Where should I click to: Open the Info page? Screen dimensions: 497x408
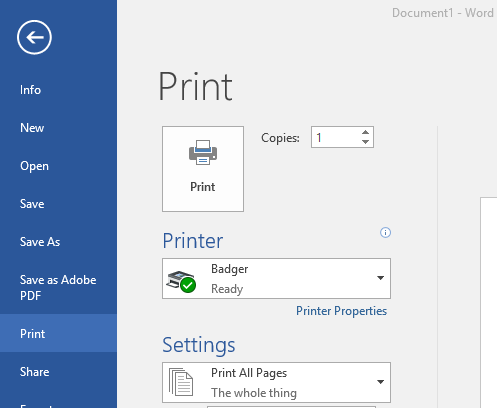(x=30, y=90)
